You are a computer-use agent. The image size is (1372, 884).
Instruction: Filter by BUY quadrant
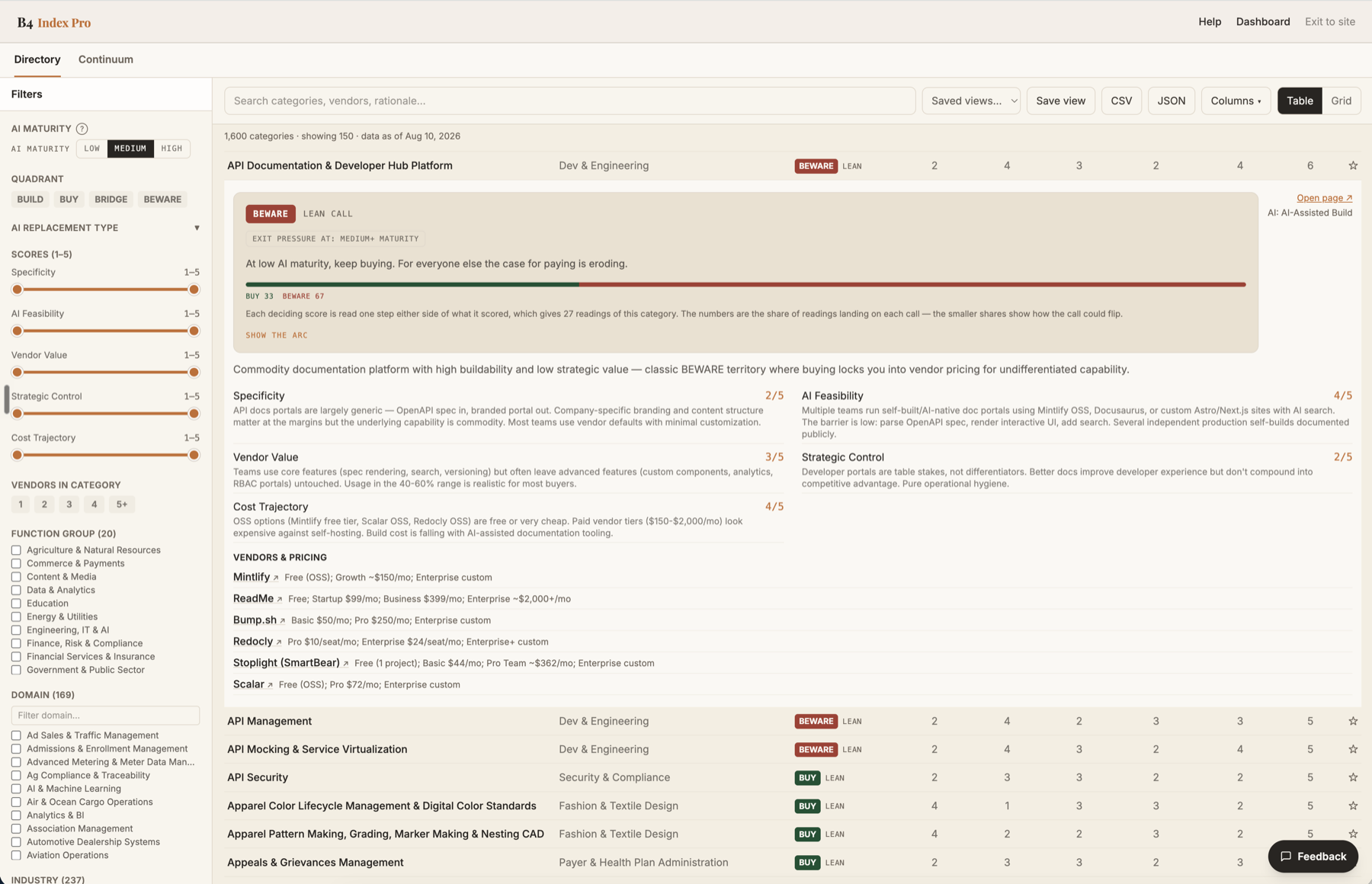[69, 200]
